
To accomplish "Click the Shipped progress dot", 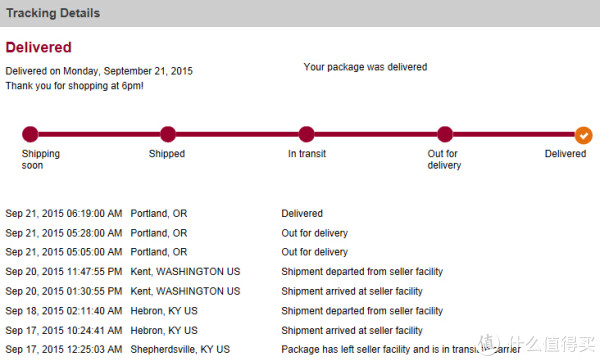I will pyautogui.click(x=168, y=134).
